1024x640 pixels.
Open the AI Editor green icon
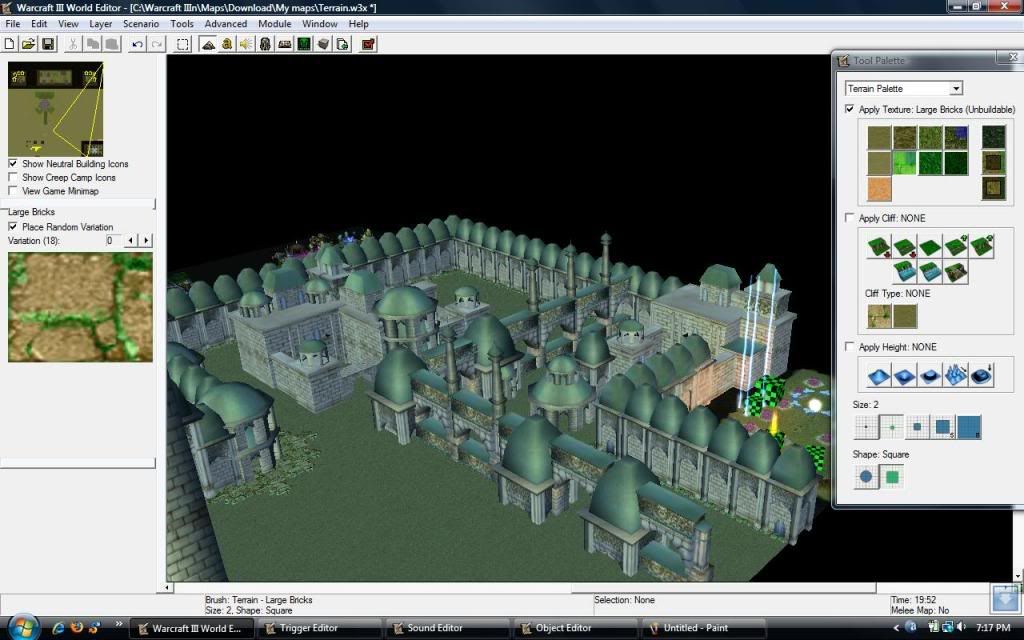click(304, 44)
